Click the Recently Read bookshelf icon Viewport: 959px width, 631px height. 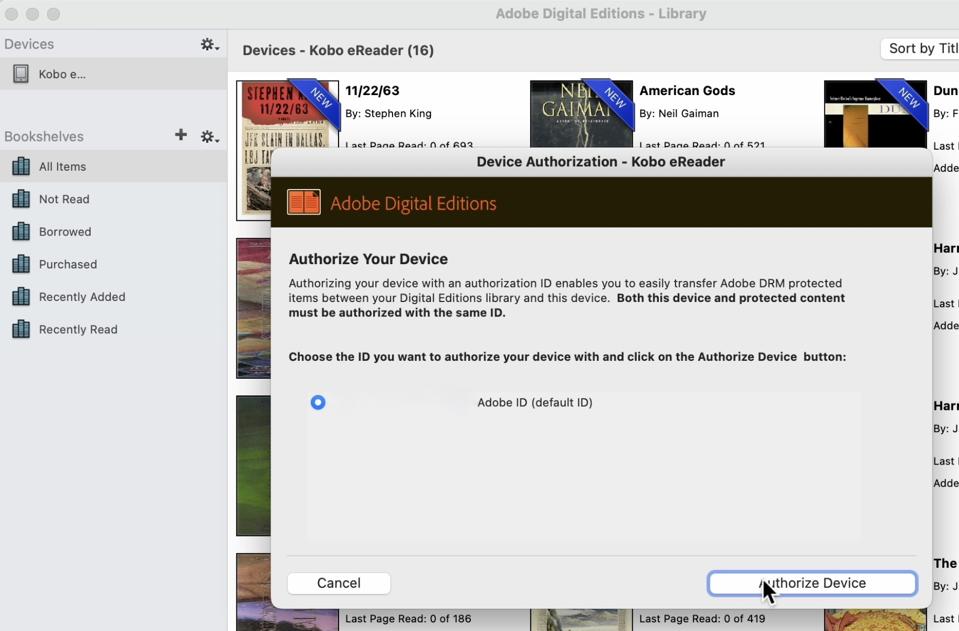pyautogui.click(x=20, y=329)
